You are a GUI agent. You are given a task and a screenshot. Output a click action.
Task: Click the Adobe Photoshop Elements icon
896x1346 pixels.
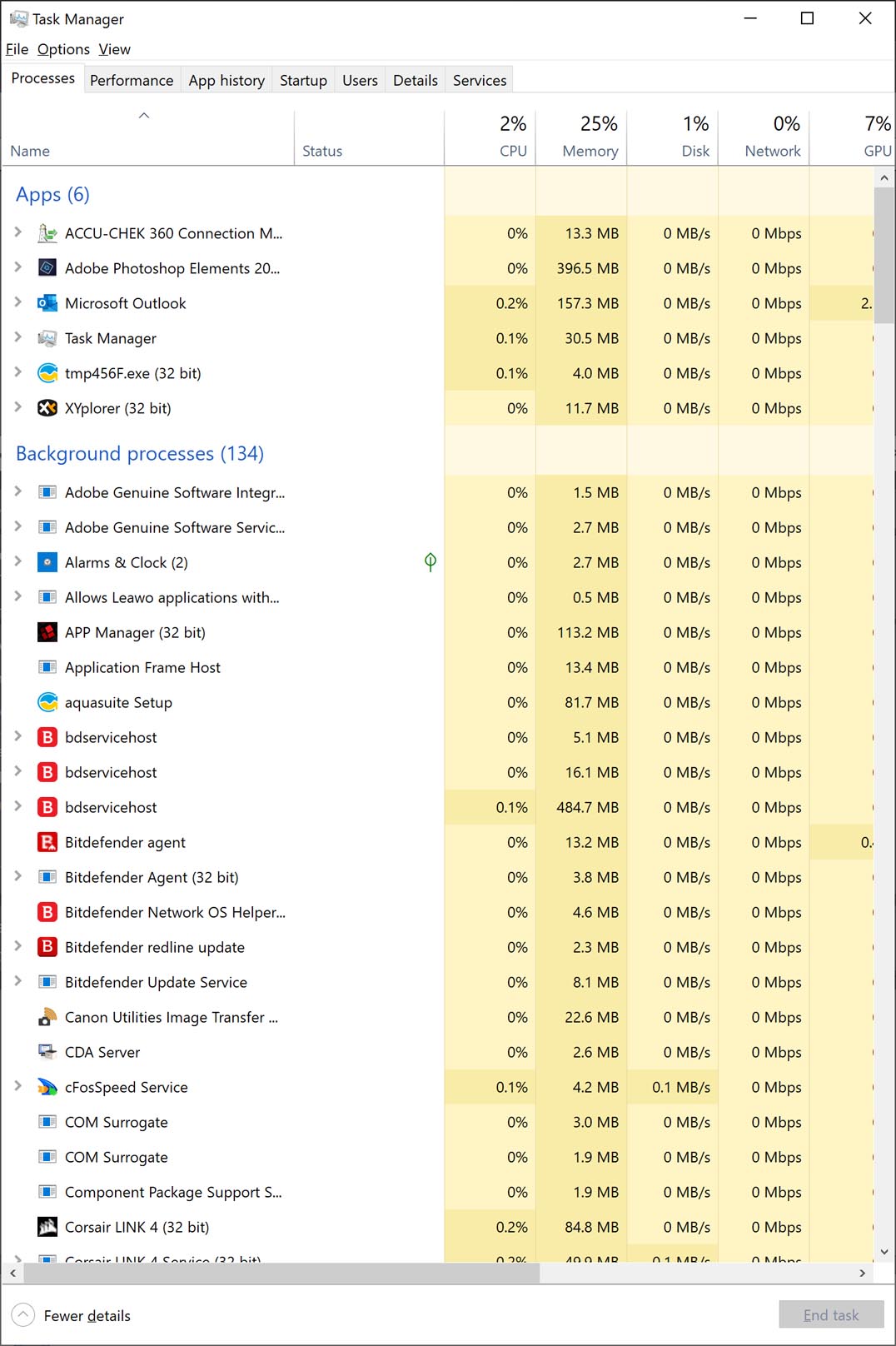coord(47,268)
